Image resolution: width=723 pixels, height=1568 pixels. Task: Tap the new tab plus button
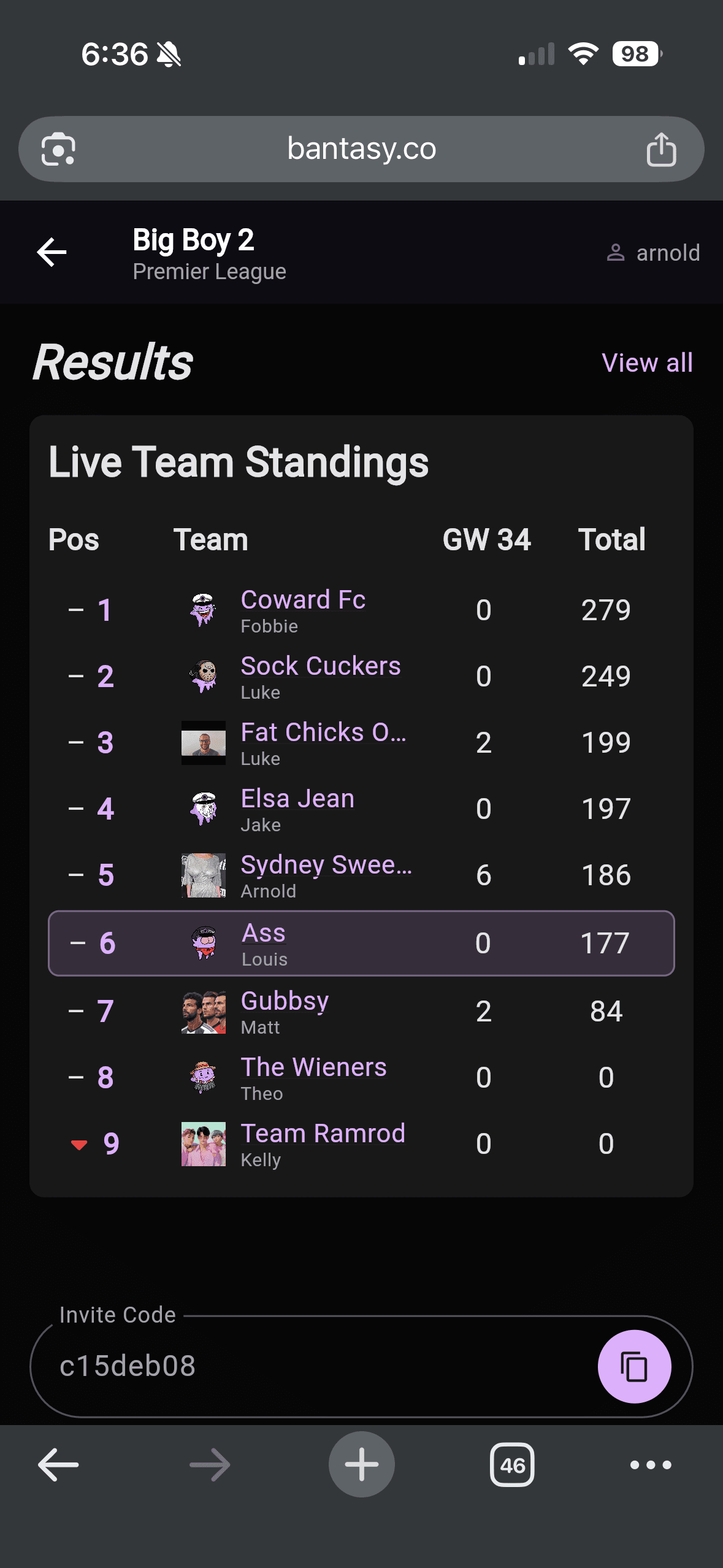point(361,1465)
